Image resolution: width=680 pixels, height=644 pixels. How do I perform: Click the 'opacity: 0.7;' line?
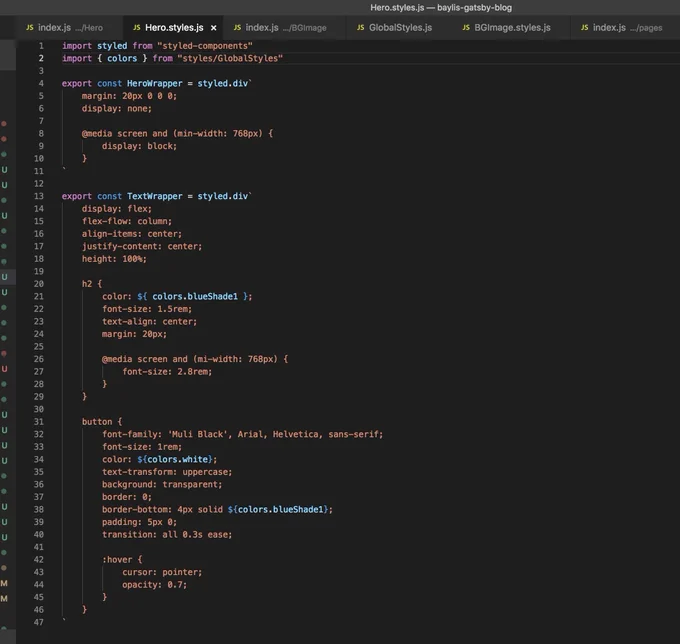(154, 585)
